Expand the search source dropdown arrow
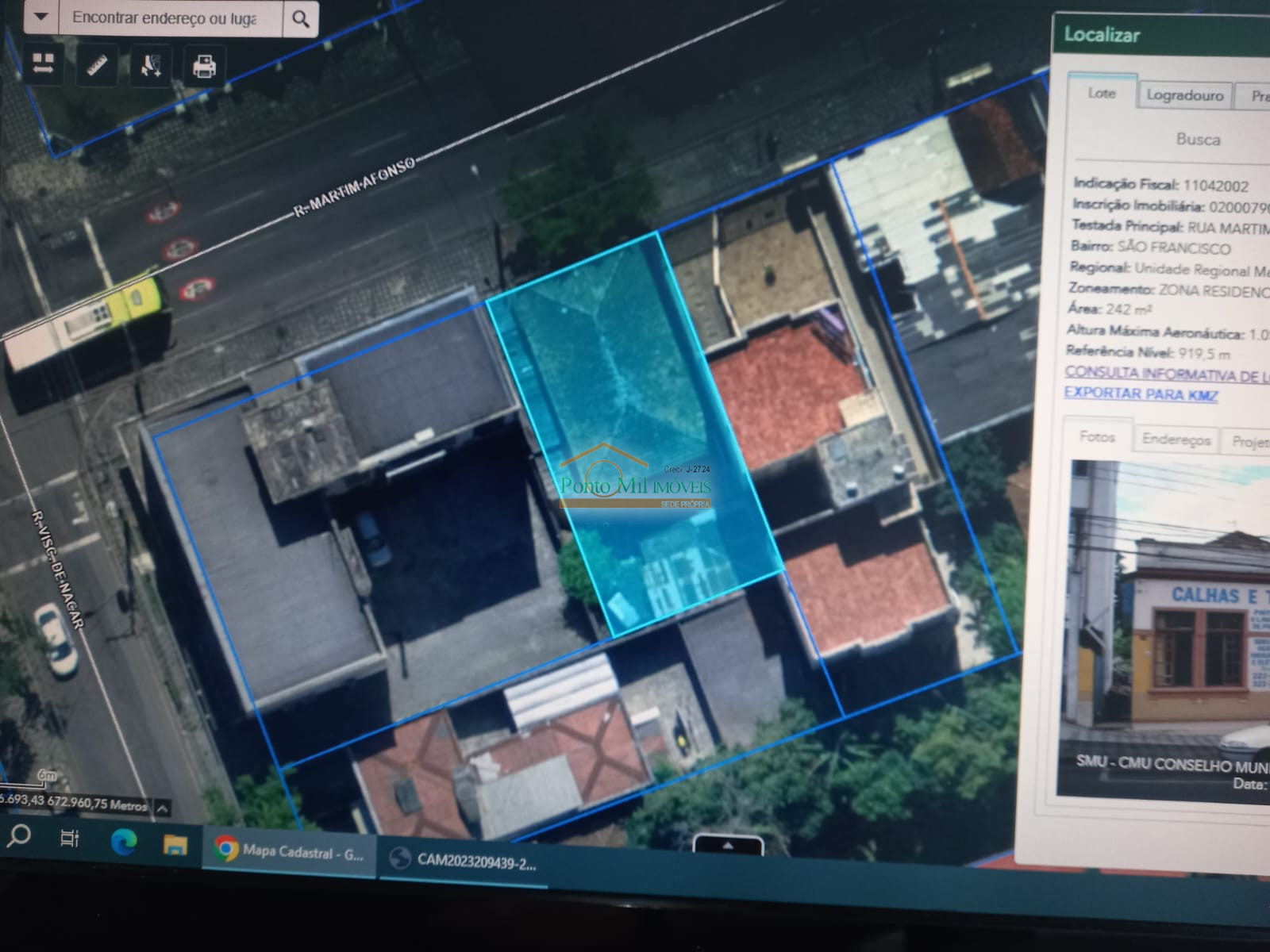Image resolution: width=1270 pixels, height=952 pixels. pos(41,17)
